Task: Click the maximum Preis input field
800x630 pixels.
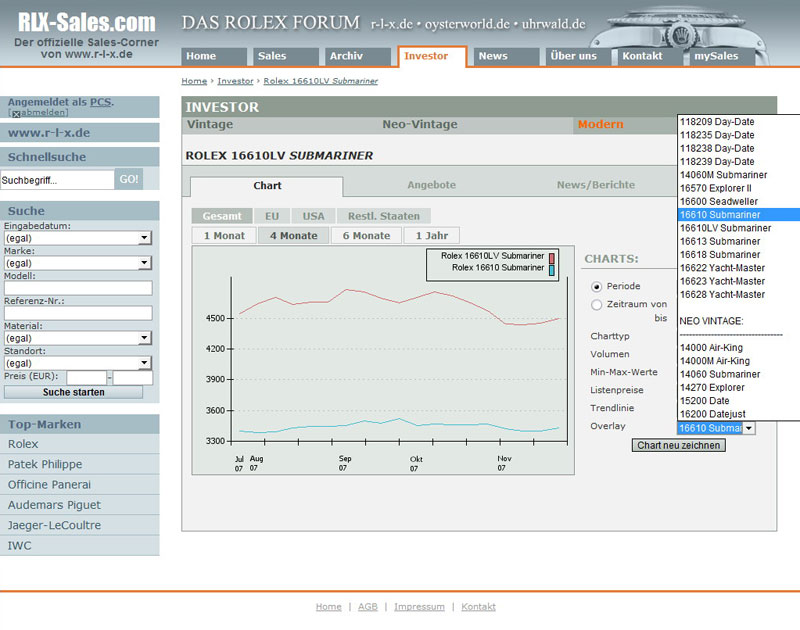Action: coord(133,378)
